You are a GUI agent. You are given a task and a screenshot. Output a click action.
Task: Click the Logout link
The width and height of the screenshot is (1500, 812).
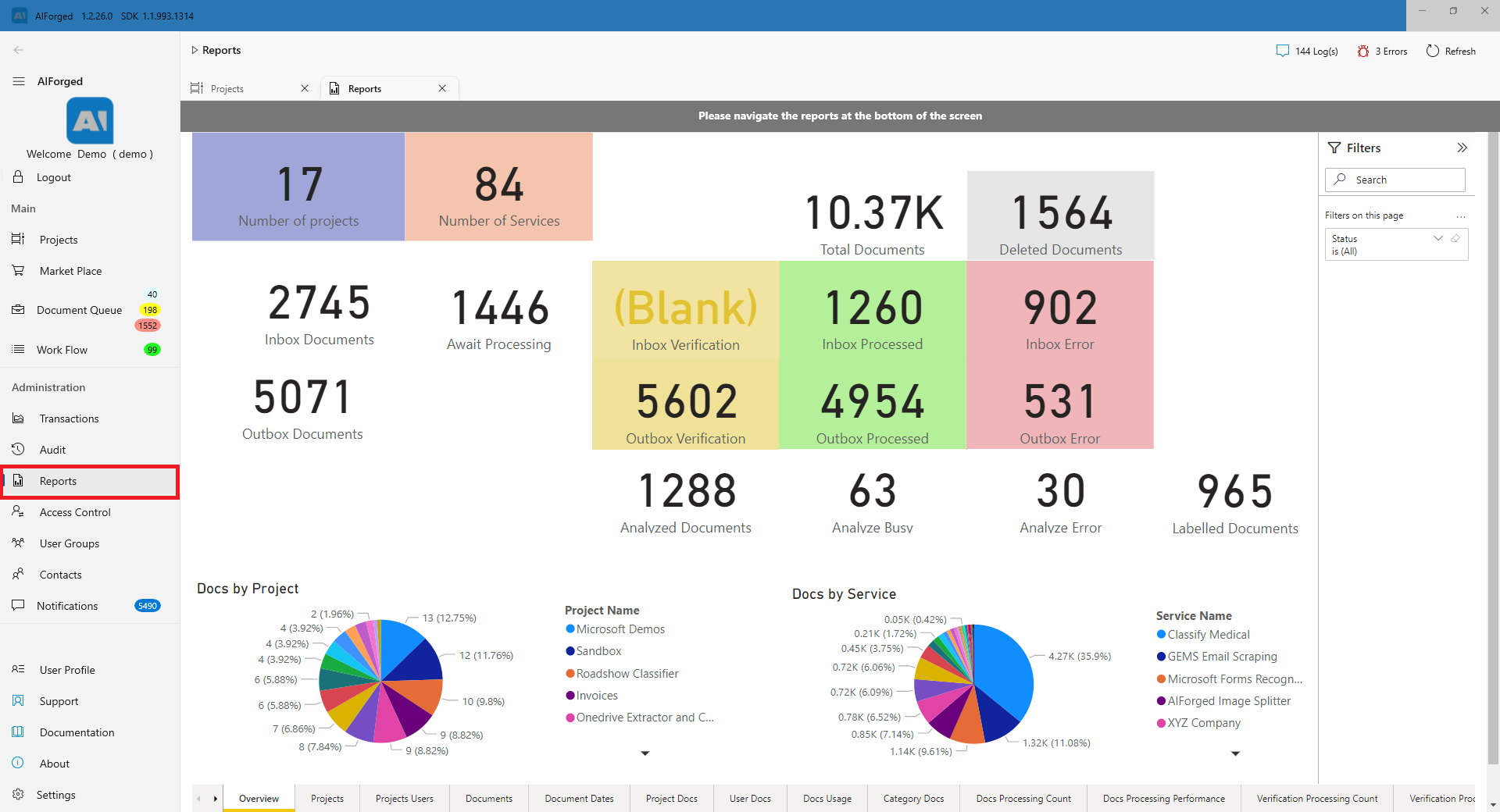click(x=54, y=177)
